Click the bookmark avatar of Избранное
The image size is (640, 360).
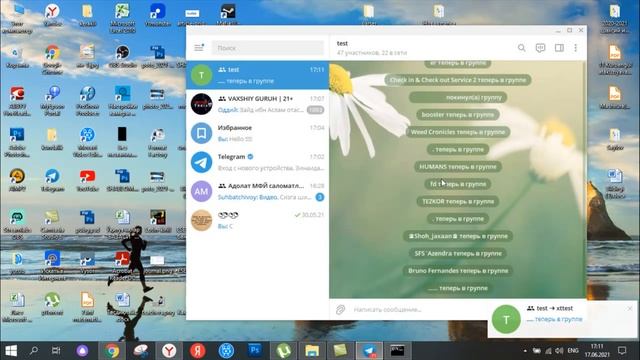202,133
